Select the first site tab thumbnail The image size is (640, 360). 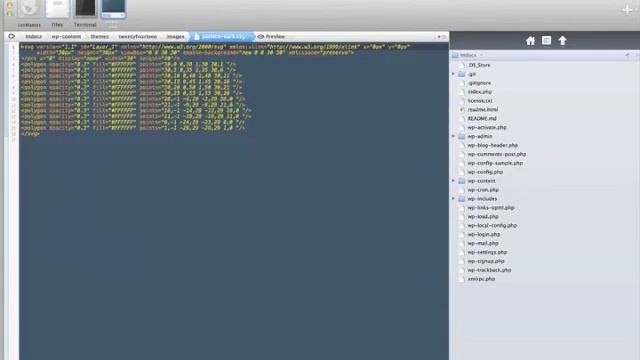29,9
